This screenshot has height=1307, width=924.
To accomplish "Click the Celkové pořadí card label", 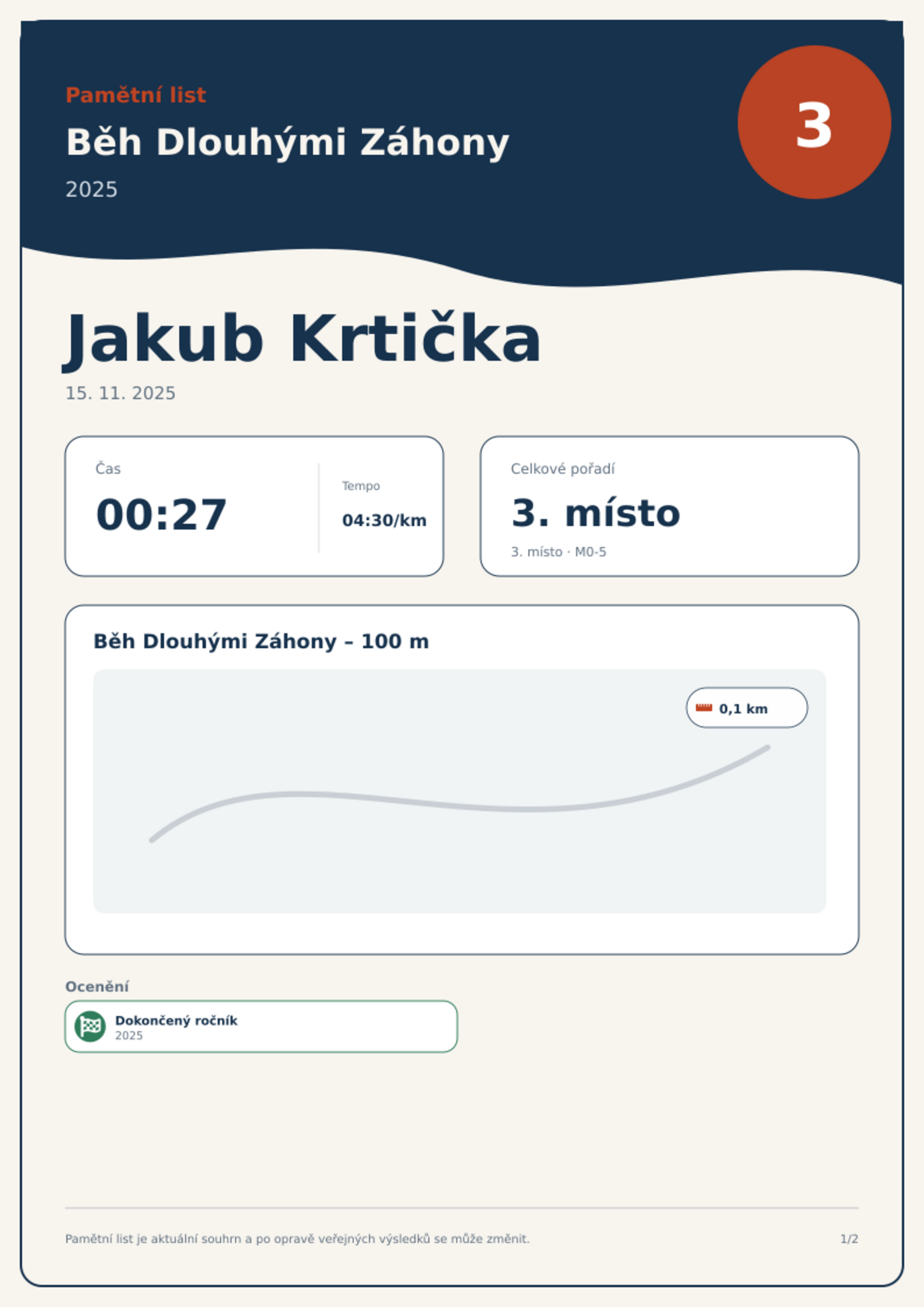I will click(563, 469).
